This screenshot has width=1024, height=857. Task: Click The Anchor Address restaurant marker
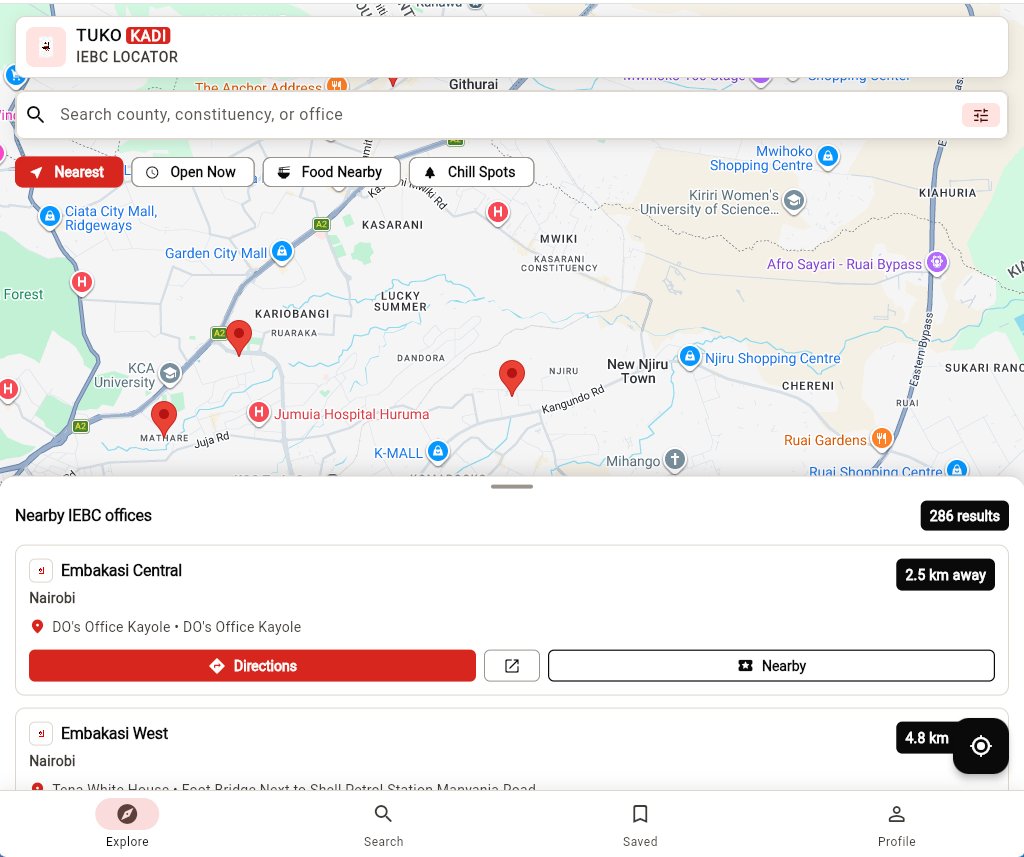336,84
